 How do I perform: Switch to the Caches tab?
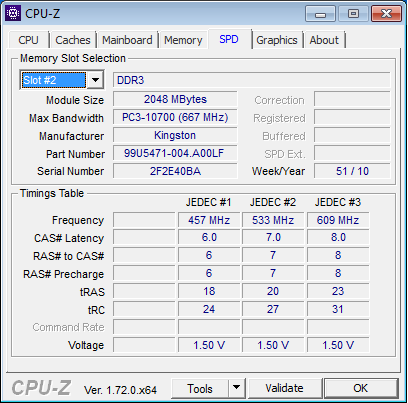point(73,40)
